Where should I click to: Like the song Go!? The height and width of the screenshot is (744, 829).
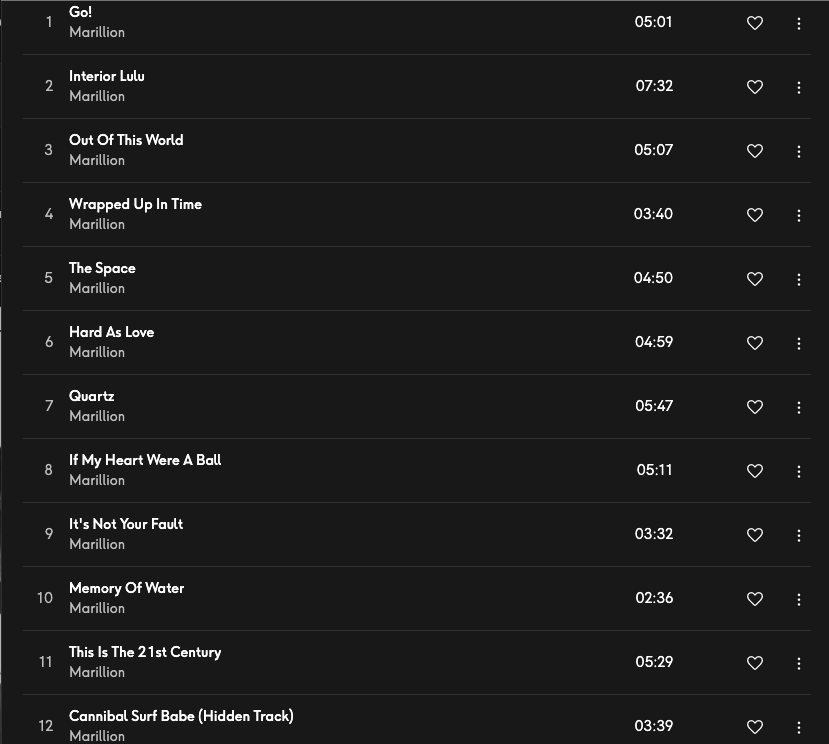[x=755, y=23]
